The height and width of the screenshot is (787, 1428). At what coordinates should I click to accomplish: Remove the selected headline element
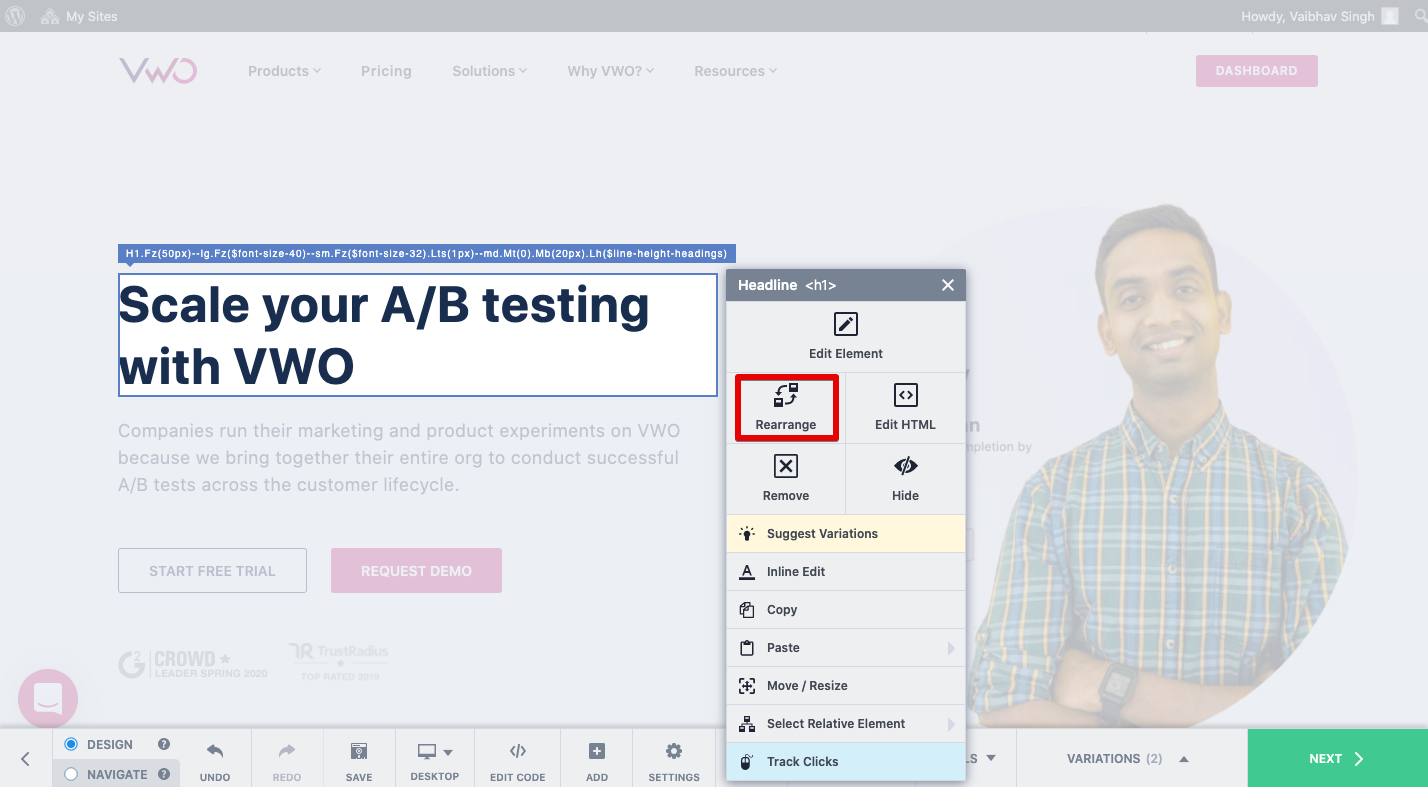(785, 479)
